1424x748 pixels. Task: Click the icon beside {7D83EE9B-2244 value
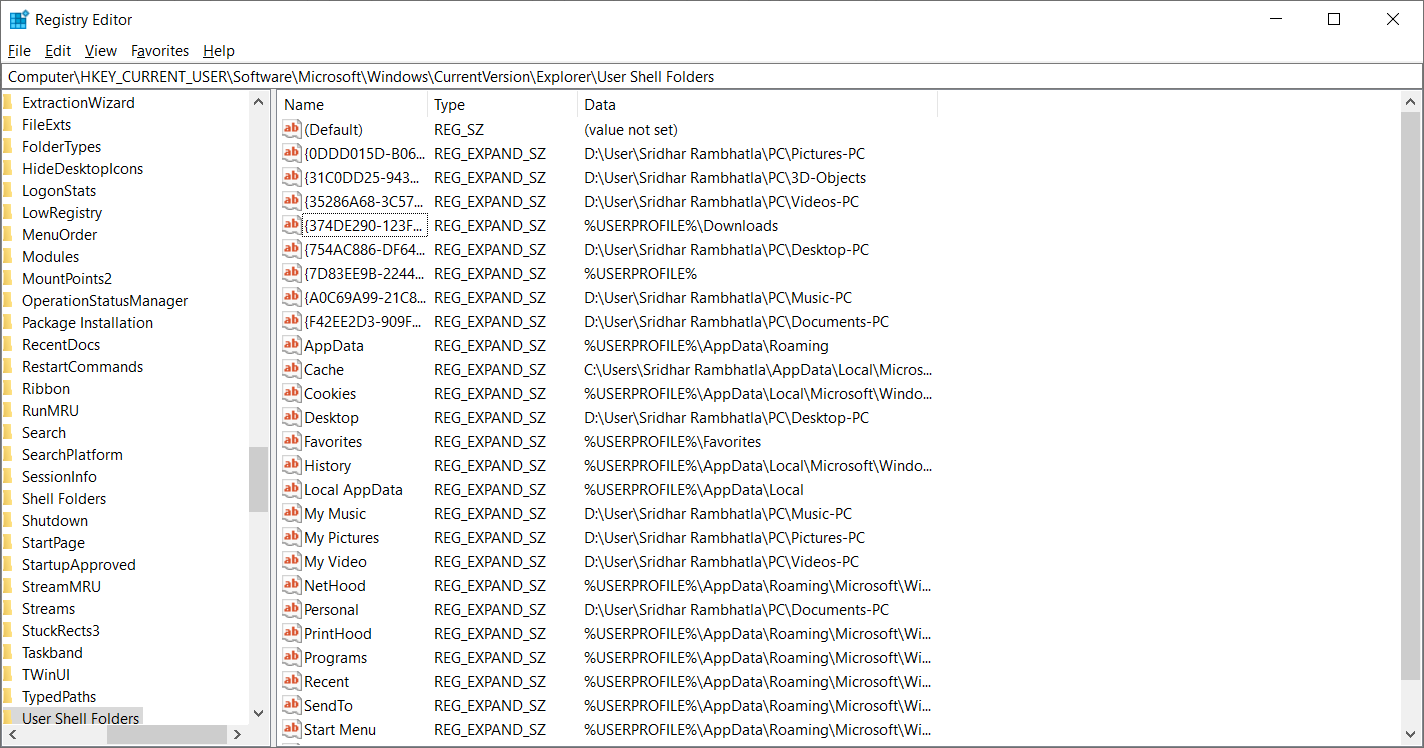[x=291, y=273]
